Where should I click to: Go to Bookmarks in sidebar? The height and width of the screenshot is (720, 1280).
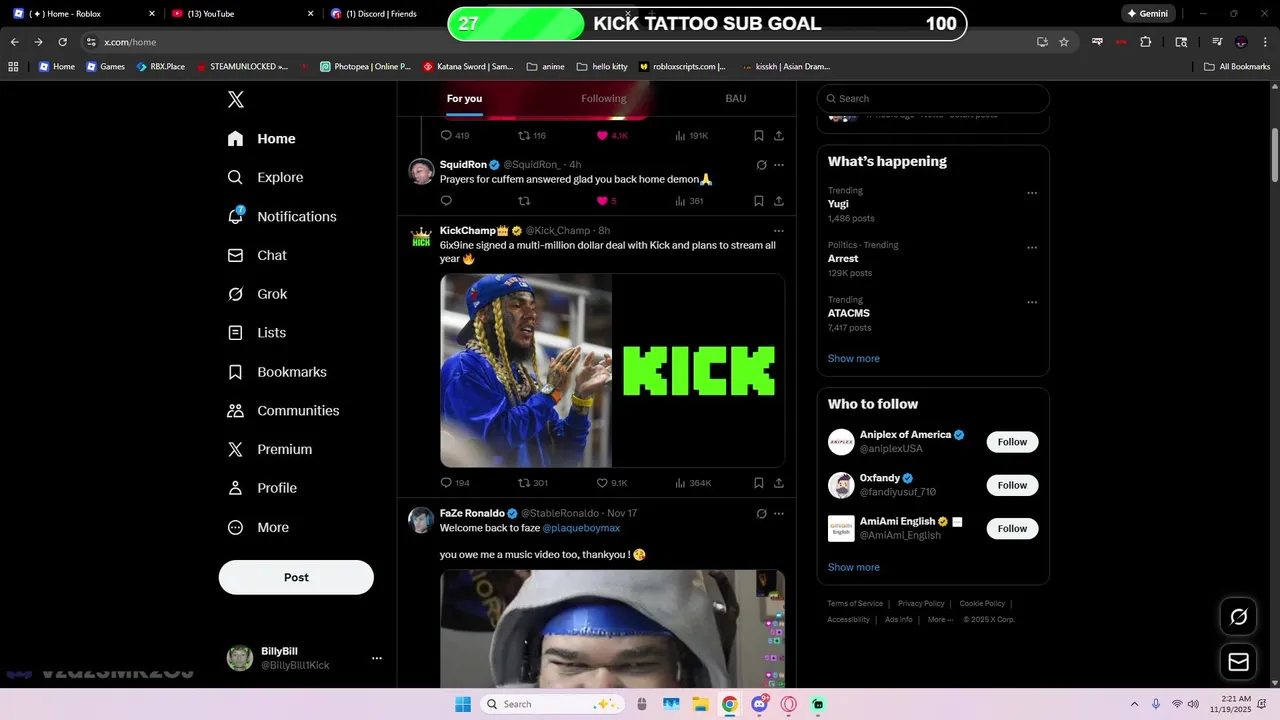pyautogui.click(x=277, y=372)
